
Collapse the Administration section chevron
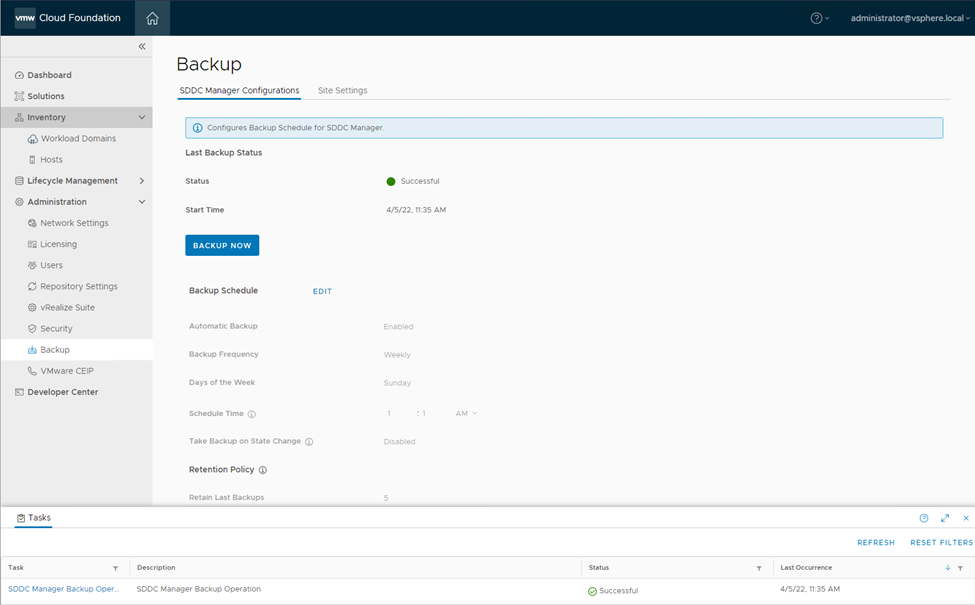tap(142, 202)
